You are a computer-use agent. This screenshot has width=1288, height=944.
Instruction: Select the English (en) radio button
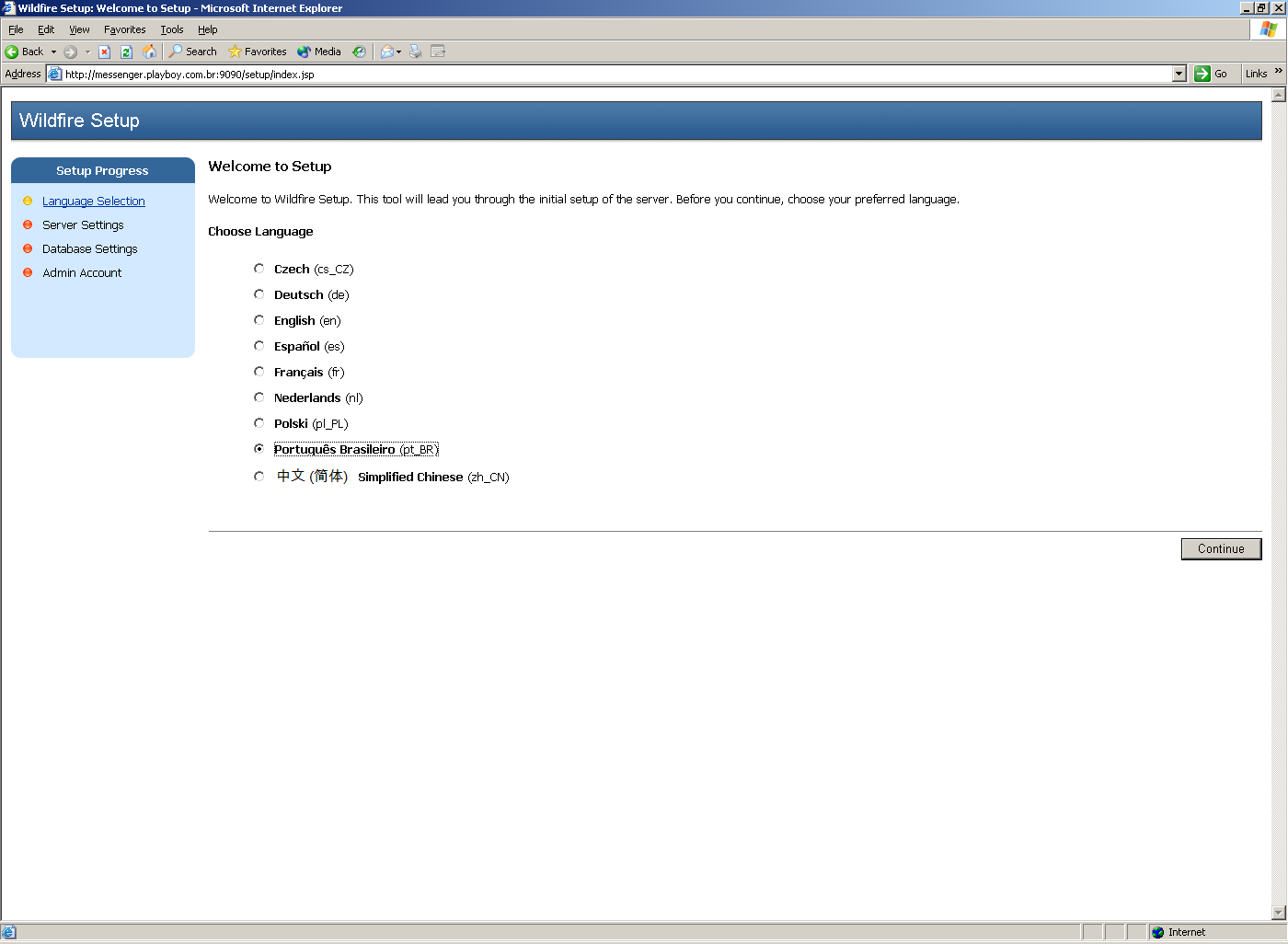(x=259, y=320)
